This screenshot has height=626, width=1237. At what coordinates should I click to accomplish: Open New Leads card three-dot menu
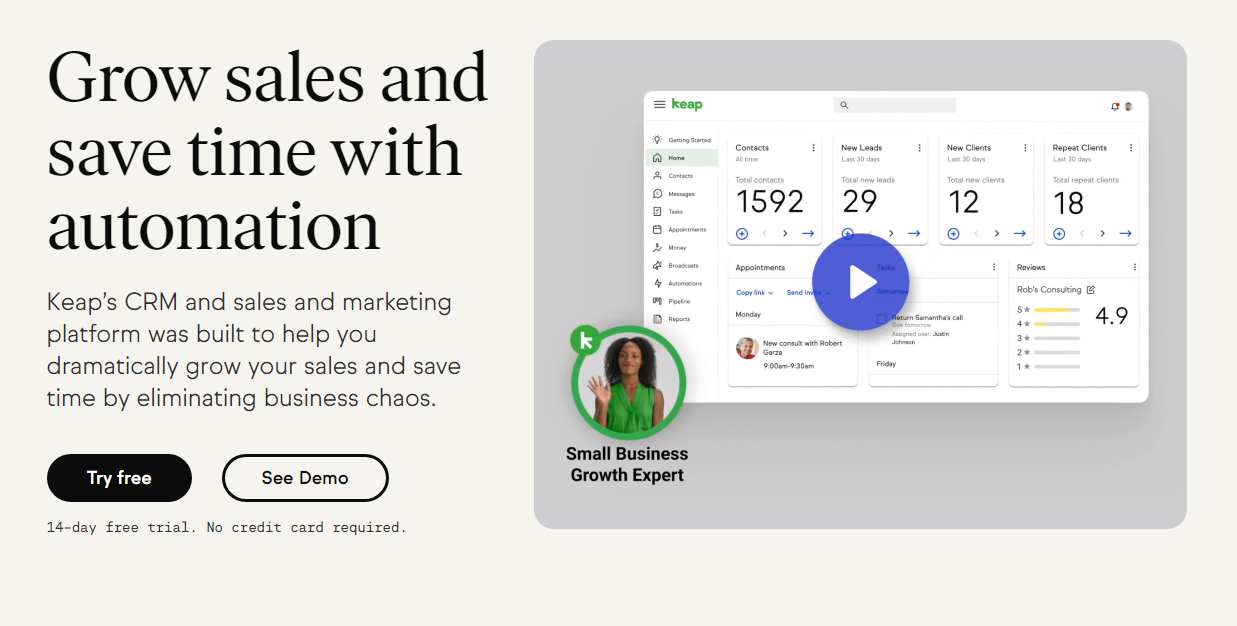[919, 148]
